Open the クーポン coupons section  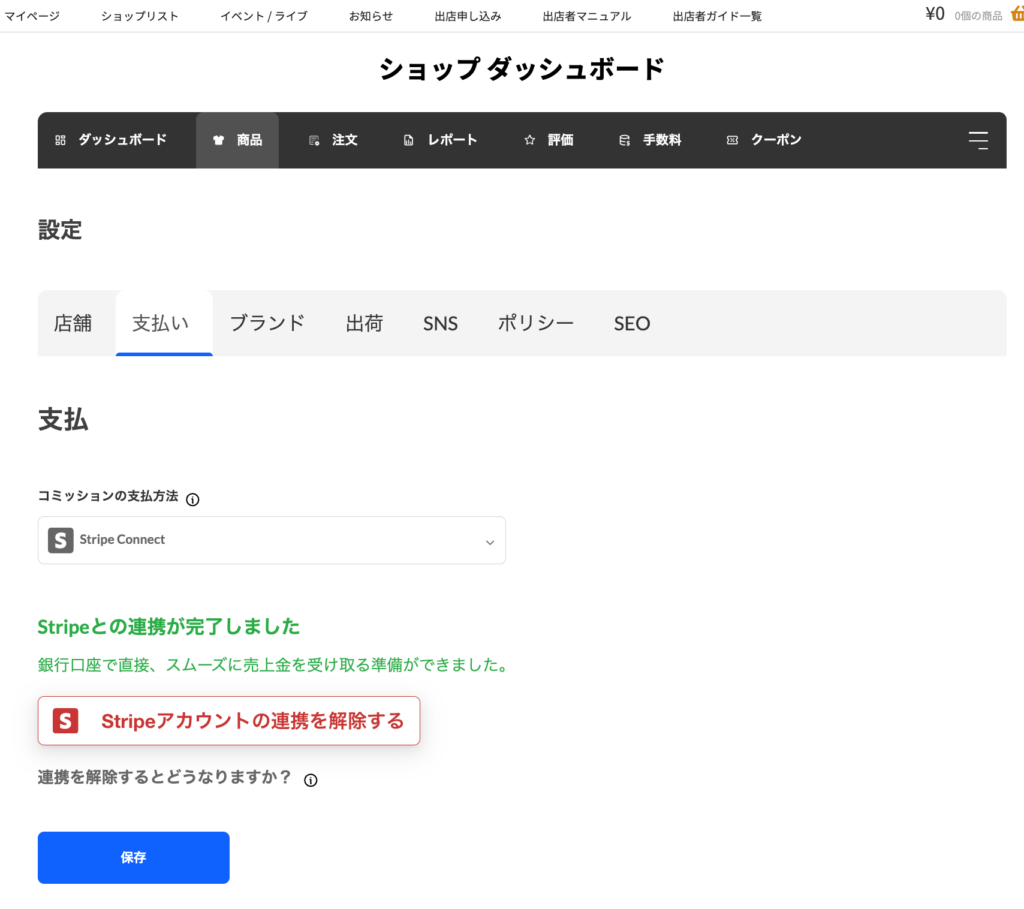(x=764, y=140)
